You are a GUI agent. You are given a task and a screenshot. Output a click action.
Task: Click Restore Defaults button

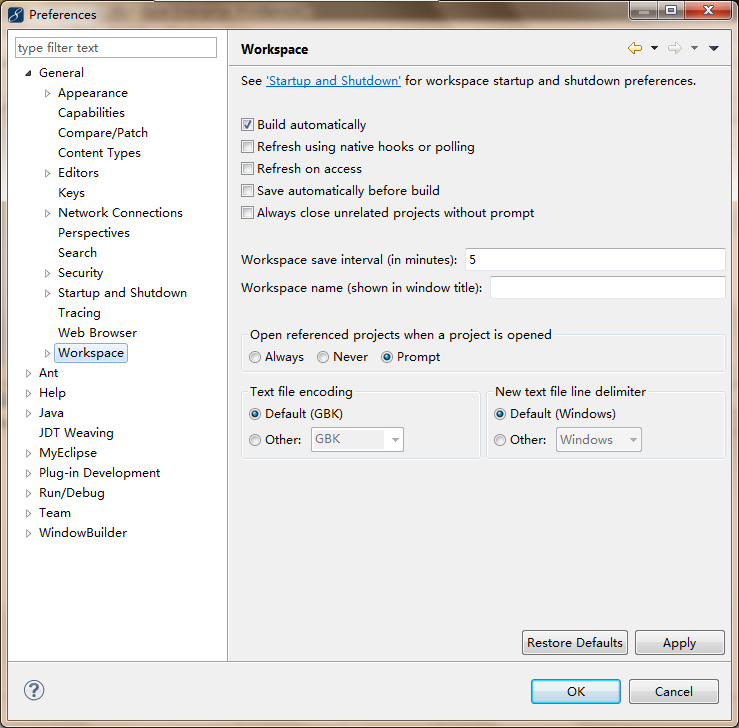click(575, 643)
